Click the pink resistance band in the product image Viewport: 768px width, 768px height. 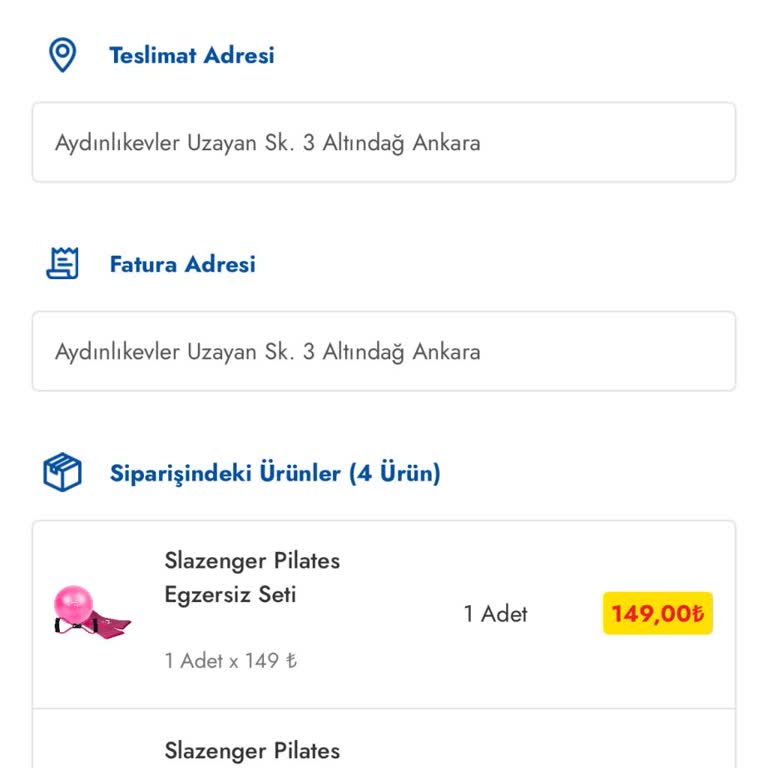point(108,627)
